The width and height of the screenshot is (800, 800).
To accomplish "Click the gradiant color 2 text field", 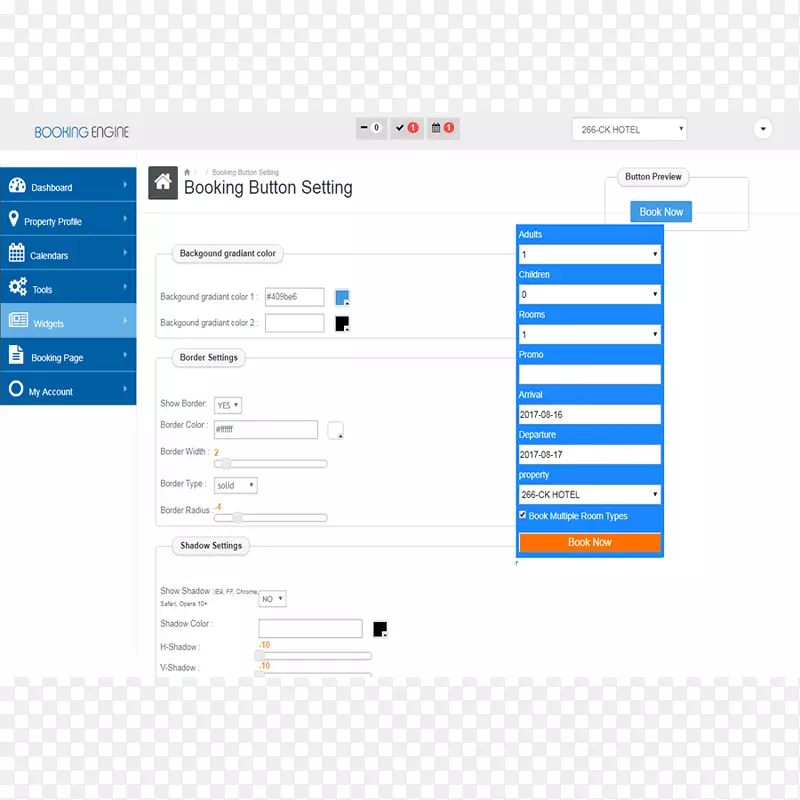I will point(294,323).
